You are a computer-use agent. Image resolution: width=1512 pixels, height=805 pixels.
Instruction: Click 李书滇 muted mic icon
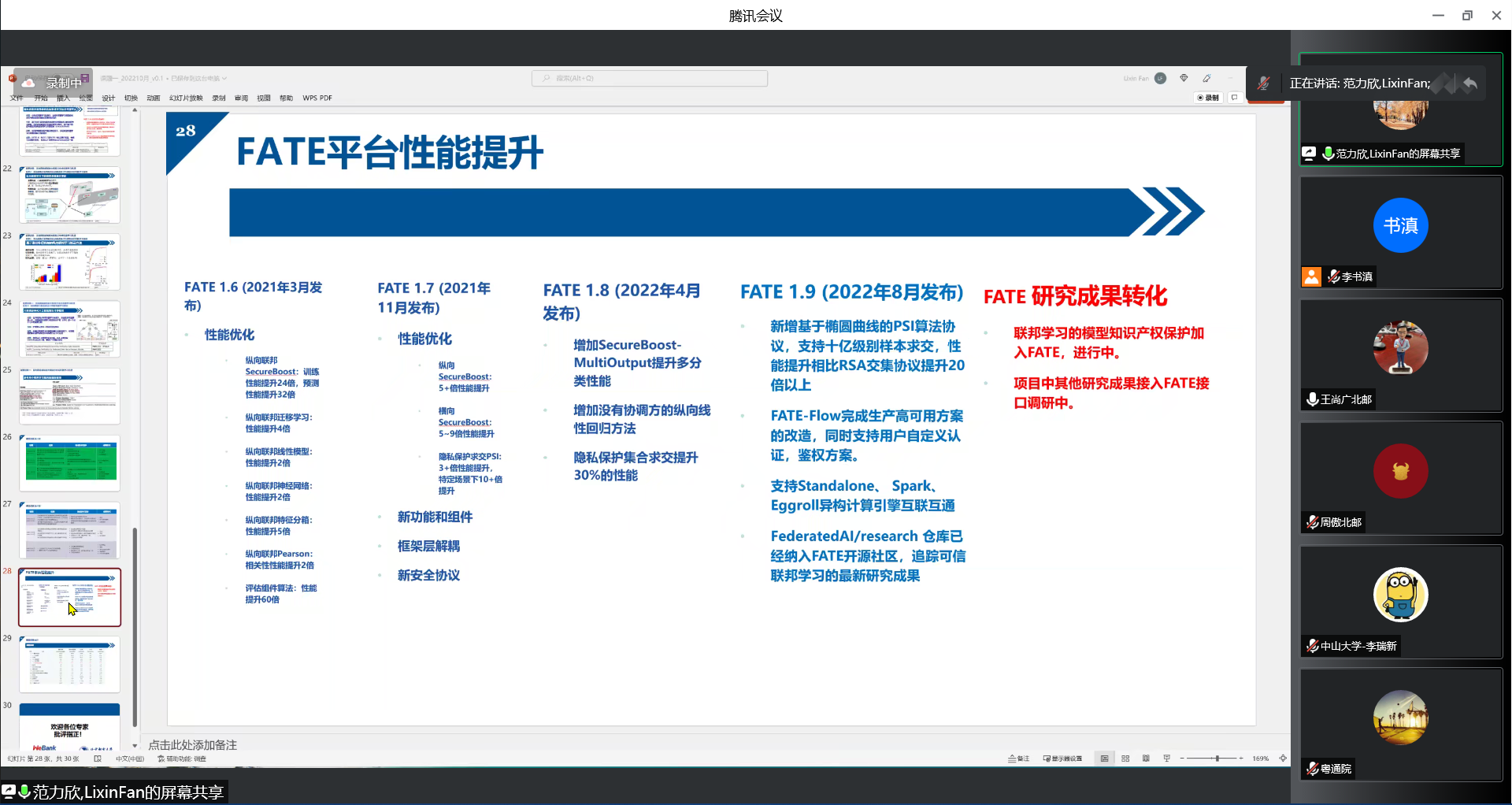pos(1333,276)
